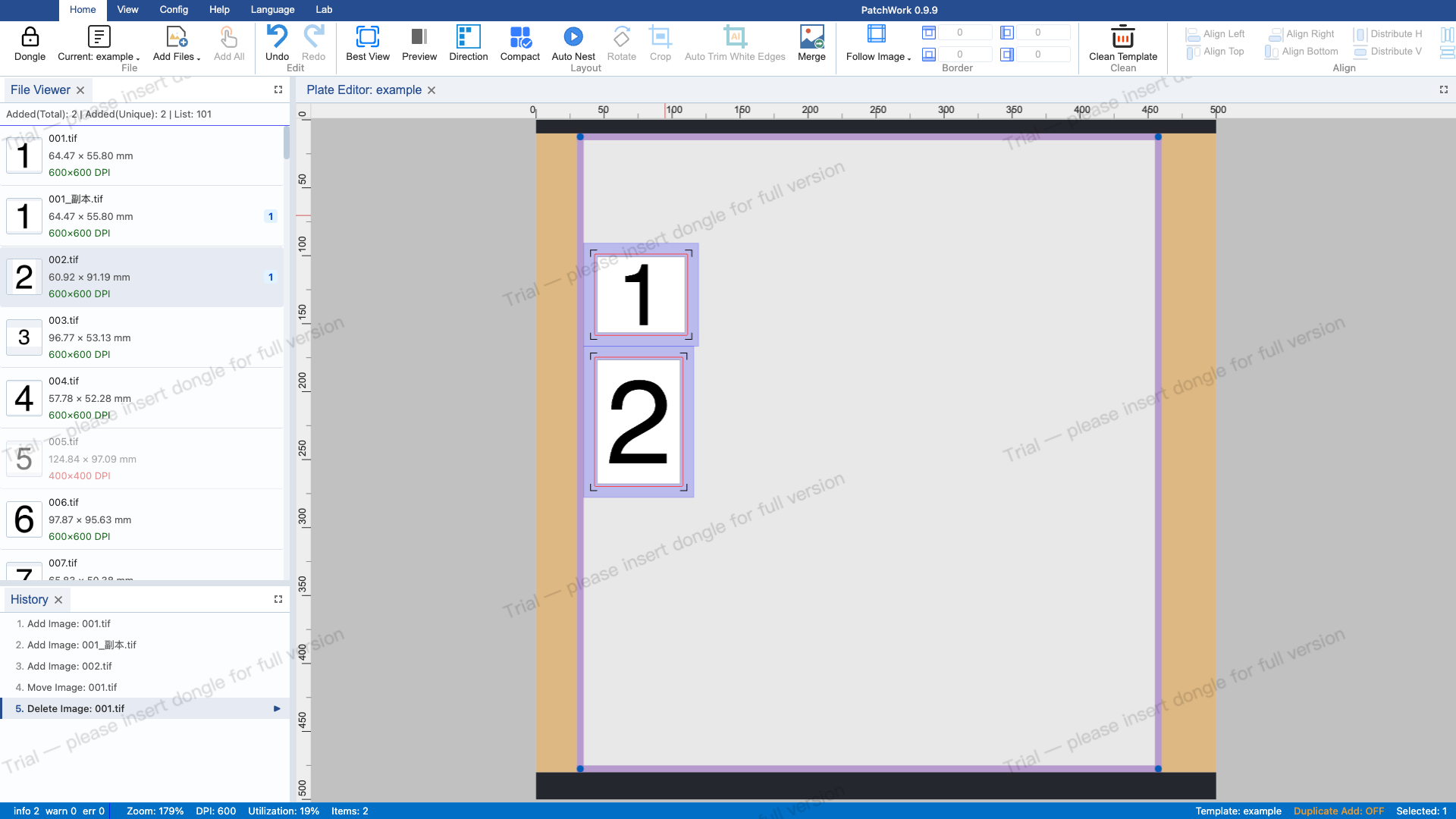The image size is (1456, 819).
Task: Click the Rotate tool
Action: coord(622,44)
